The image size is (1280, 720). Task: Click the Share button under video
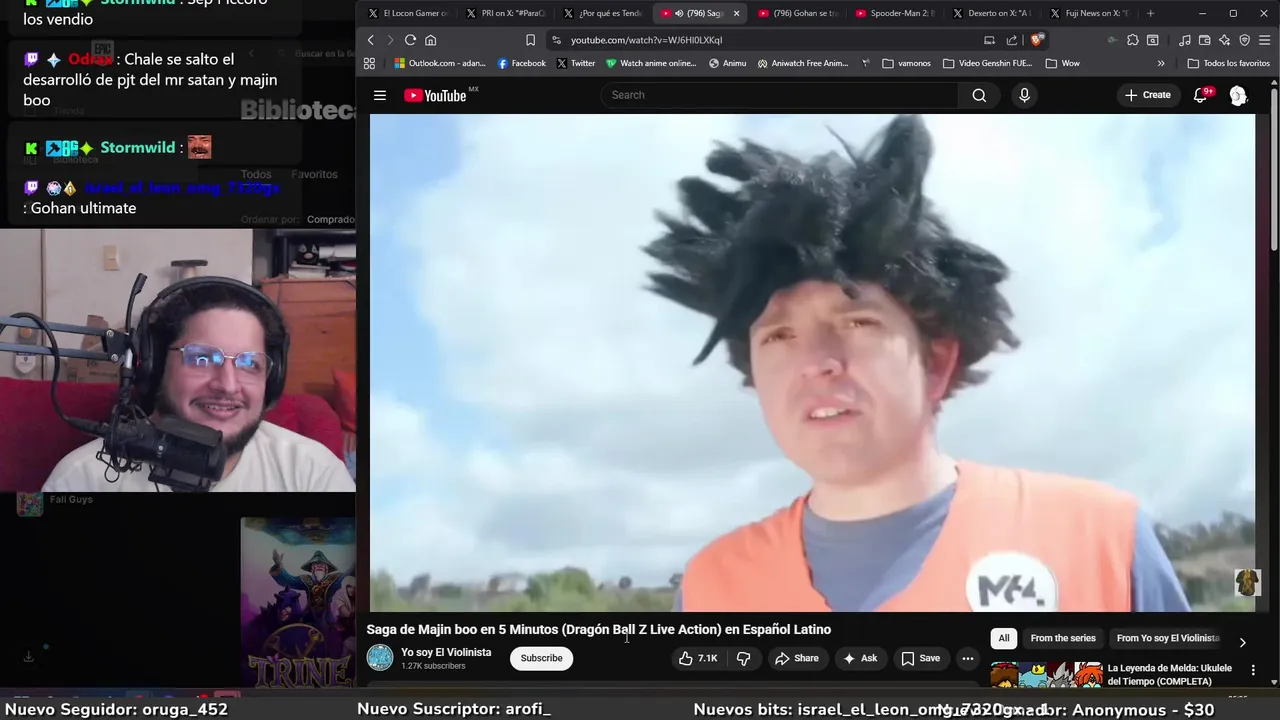pyautogui.click(x=796, y=658)
